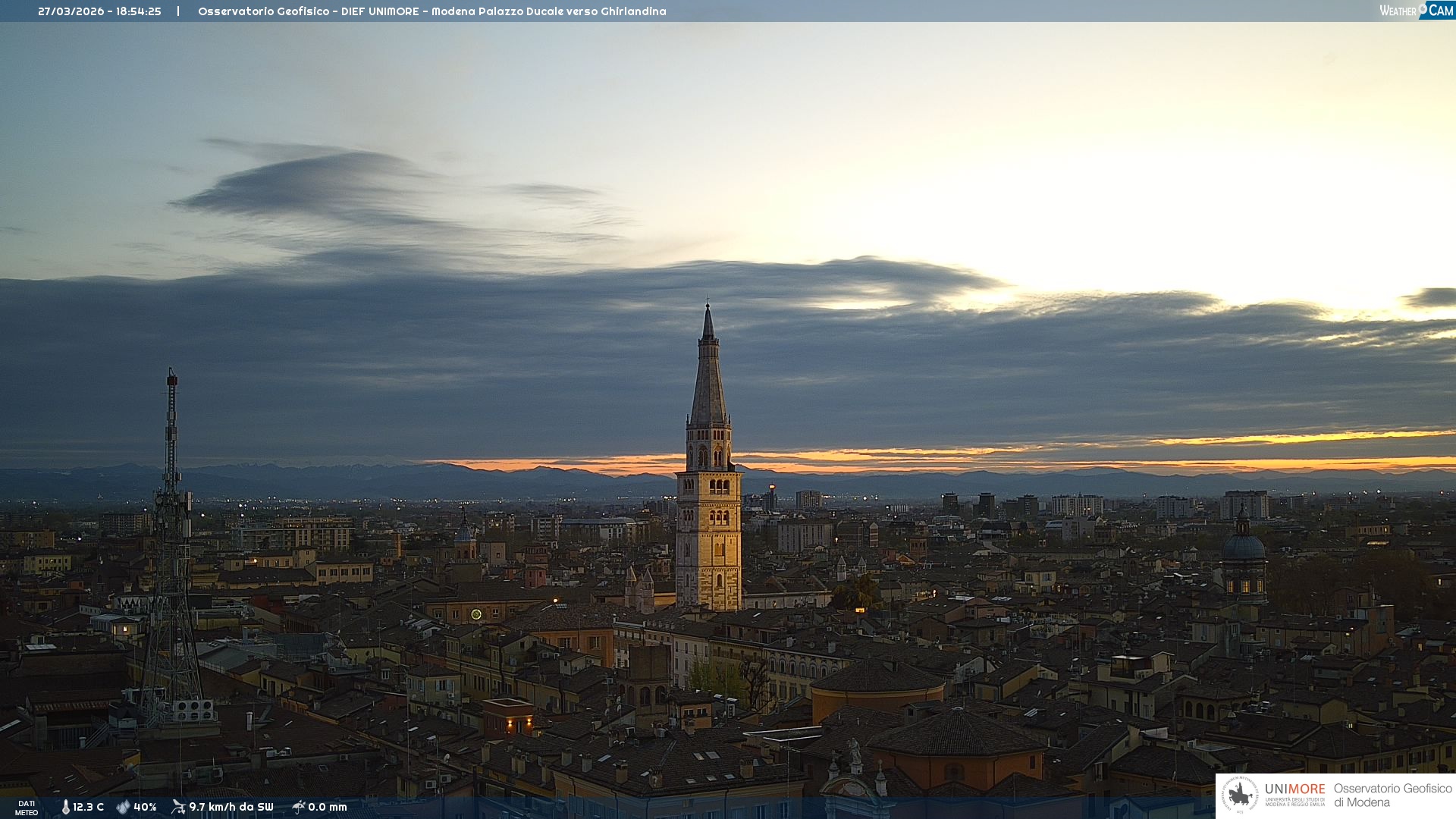Image resolution: width=1456 pixels, height=819 pixels.
Task: Click the humidity water drops icon
Action: point(123,807)
